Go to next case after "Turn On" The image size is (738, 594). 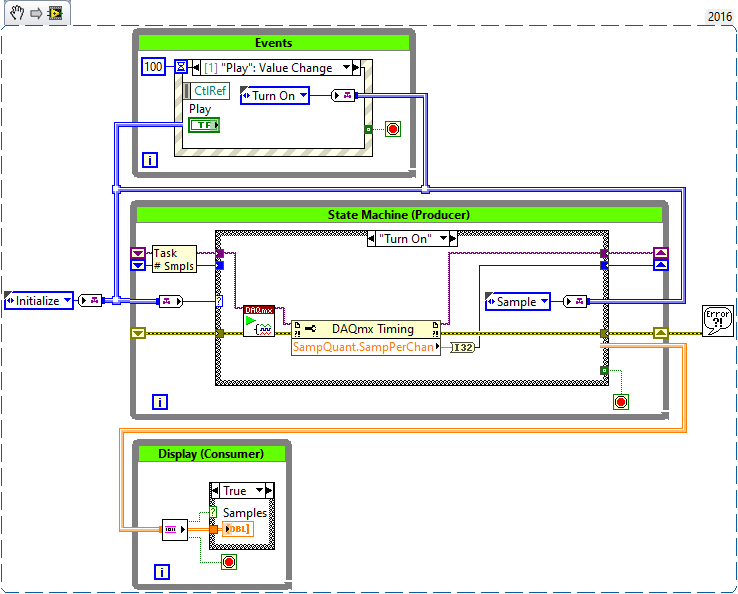click(453, 239)
